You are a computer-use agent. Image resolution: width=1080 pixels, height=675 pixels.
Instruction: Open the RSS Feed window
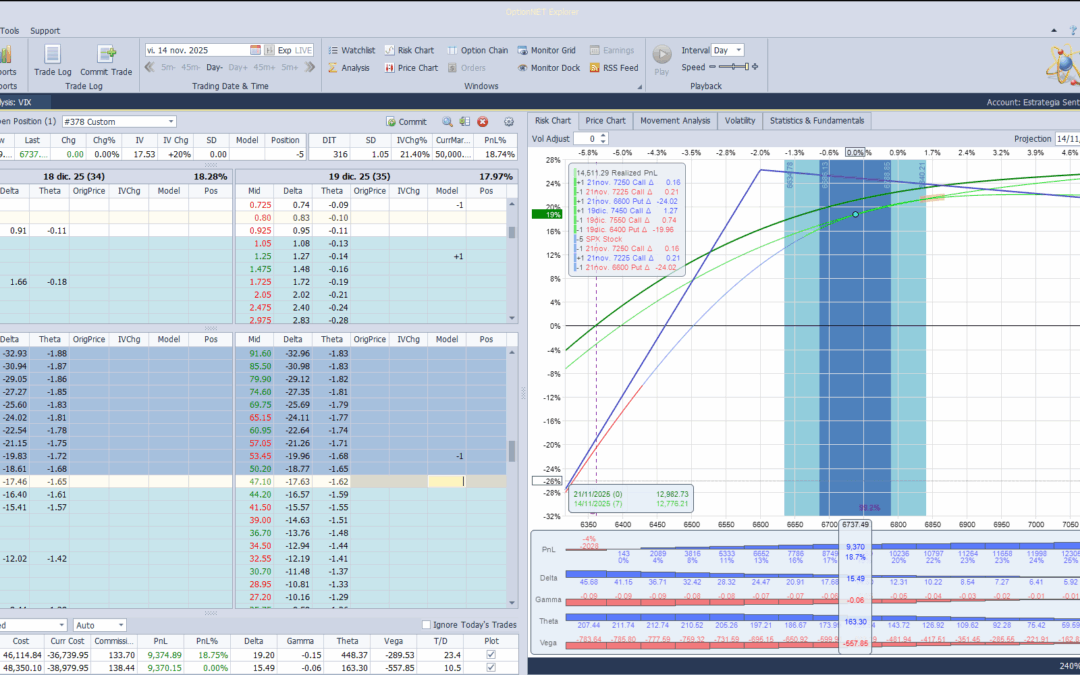(614, 68)
